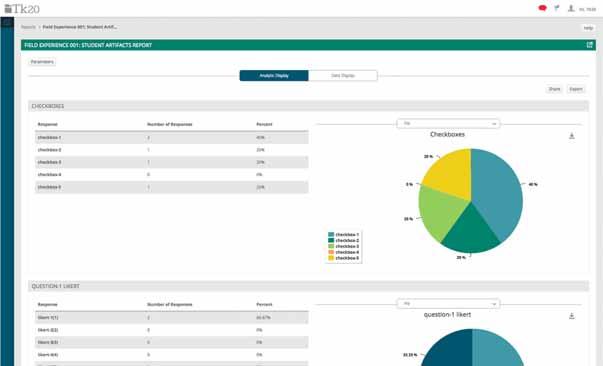Click the username next to profile icon
The image size is (603, 366).
pos(587,9)
